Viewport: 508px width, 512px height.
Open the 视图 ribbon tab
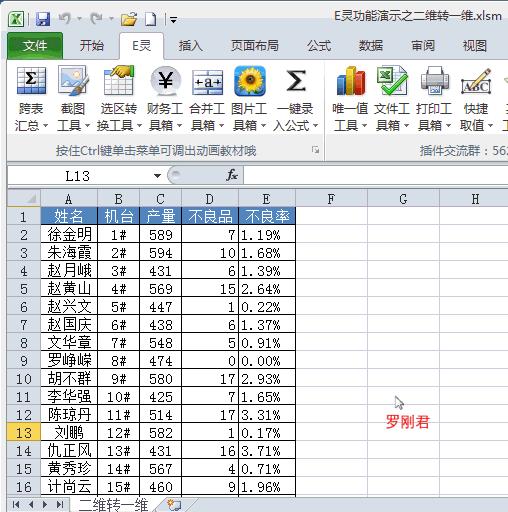tap(475, 46)
